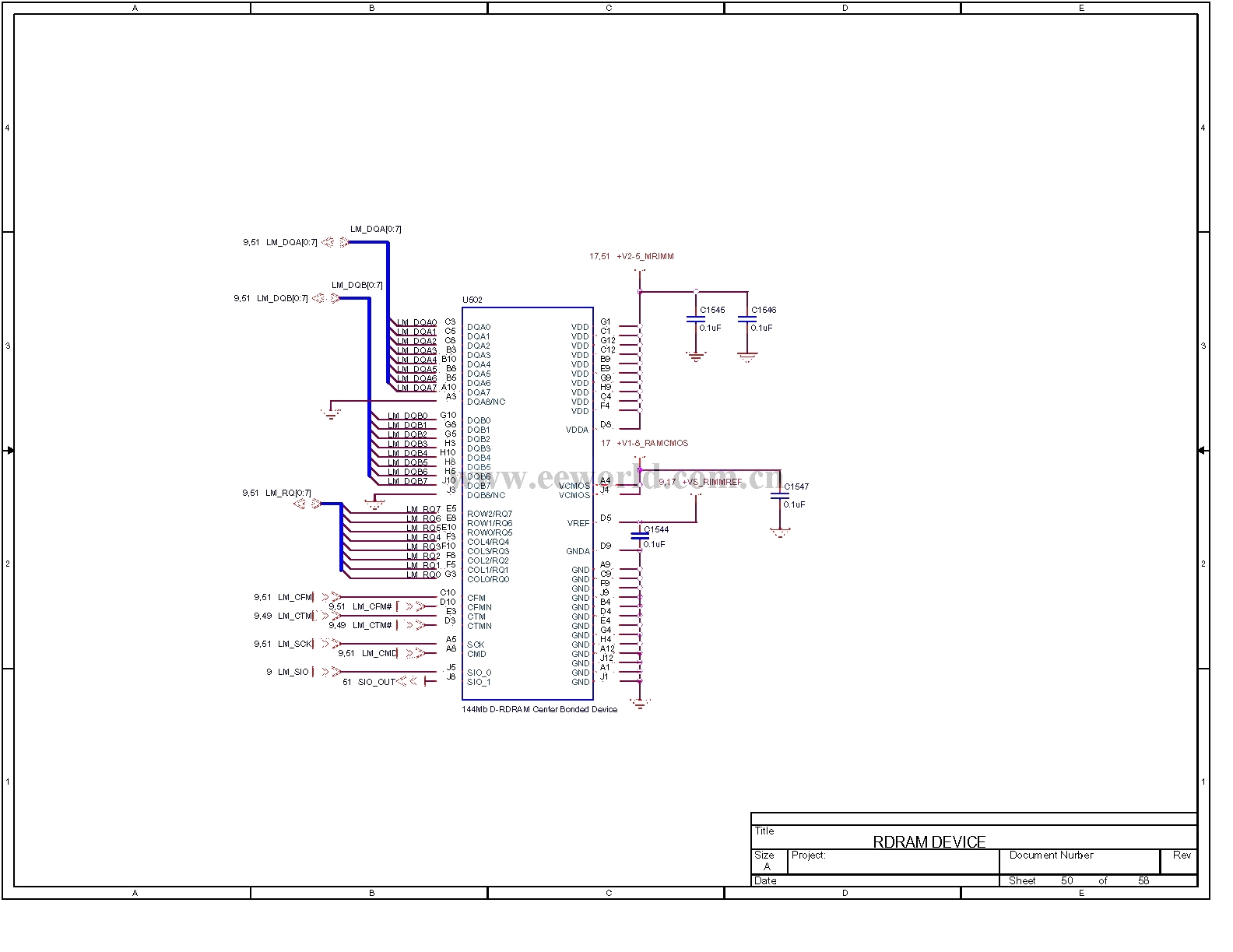Click ground symbol below C1545
The width and height of the screenshot is (1233, 952).
coord(696,357)
